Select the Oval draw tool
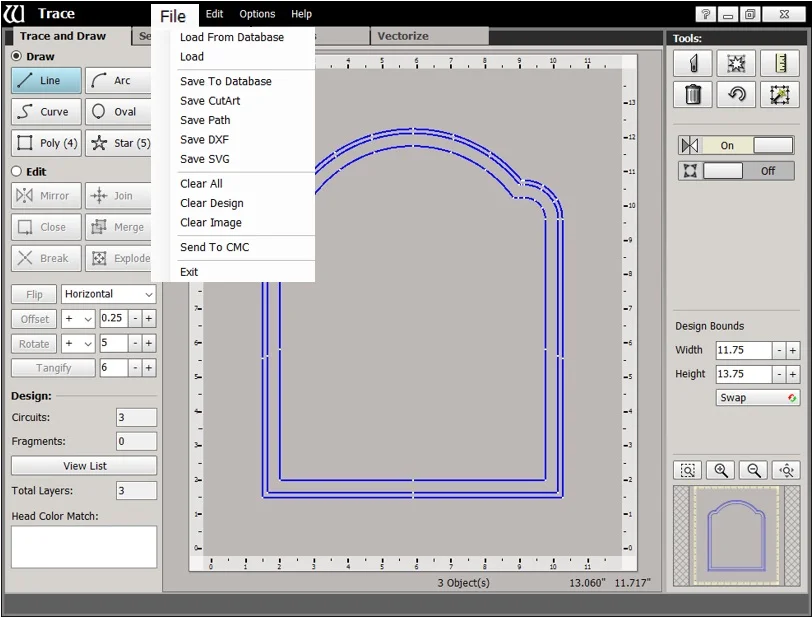Image resolution: width=812 pixels, height=618 pixels. pyautogui.click(x=118, y=112)
